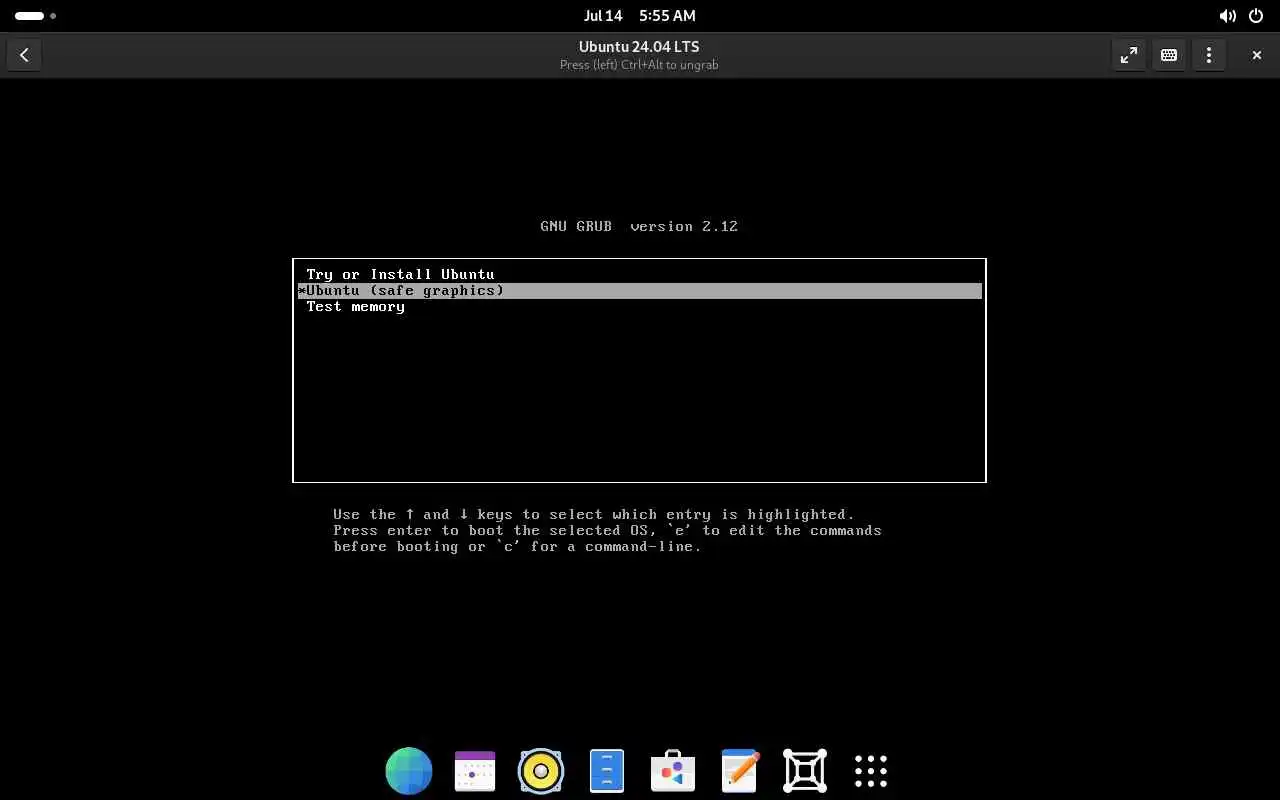Open the volume indicator in top bar
This screenshot has height=800, width=1280.
[1228, 16]
